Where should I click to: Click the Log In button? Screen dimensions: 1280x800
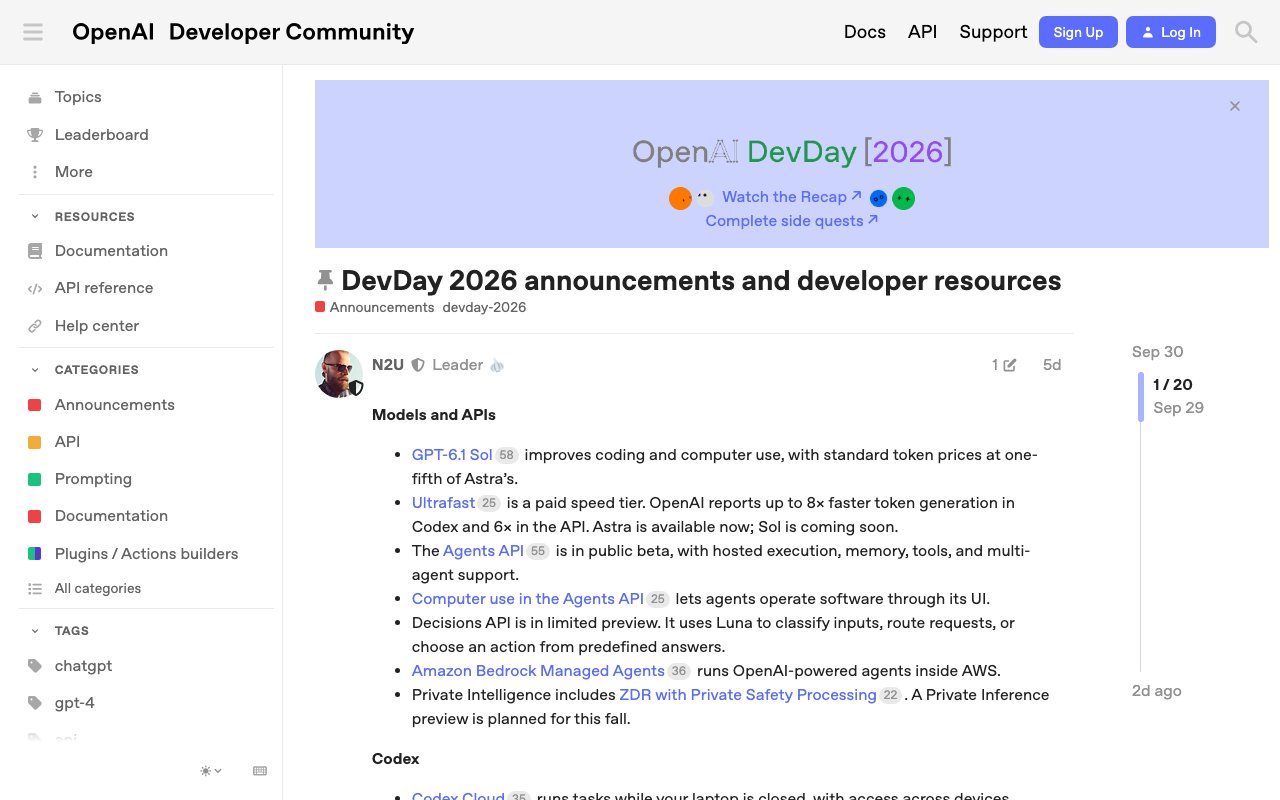click(1171, 32)
